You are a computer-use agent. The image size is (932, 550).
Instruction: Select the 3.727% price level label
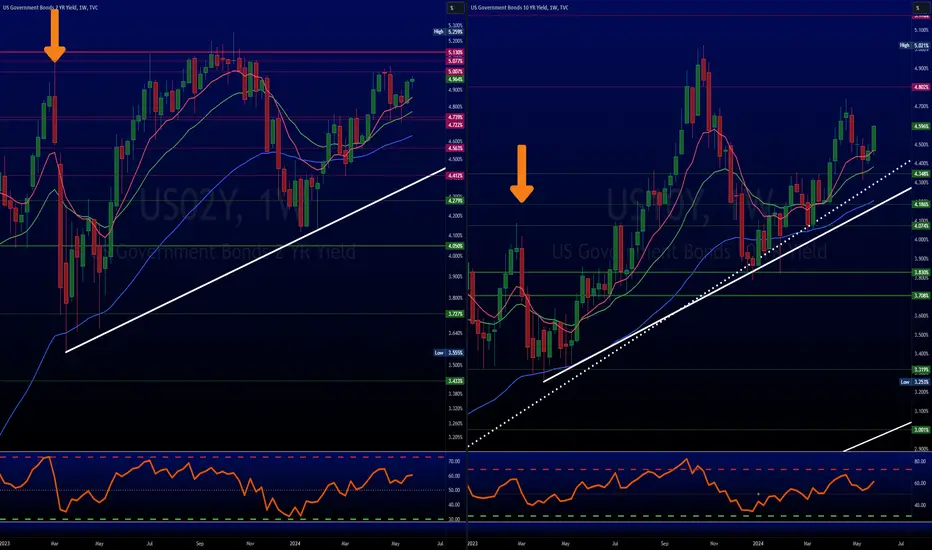[455, 313]
